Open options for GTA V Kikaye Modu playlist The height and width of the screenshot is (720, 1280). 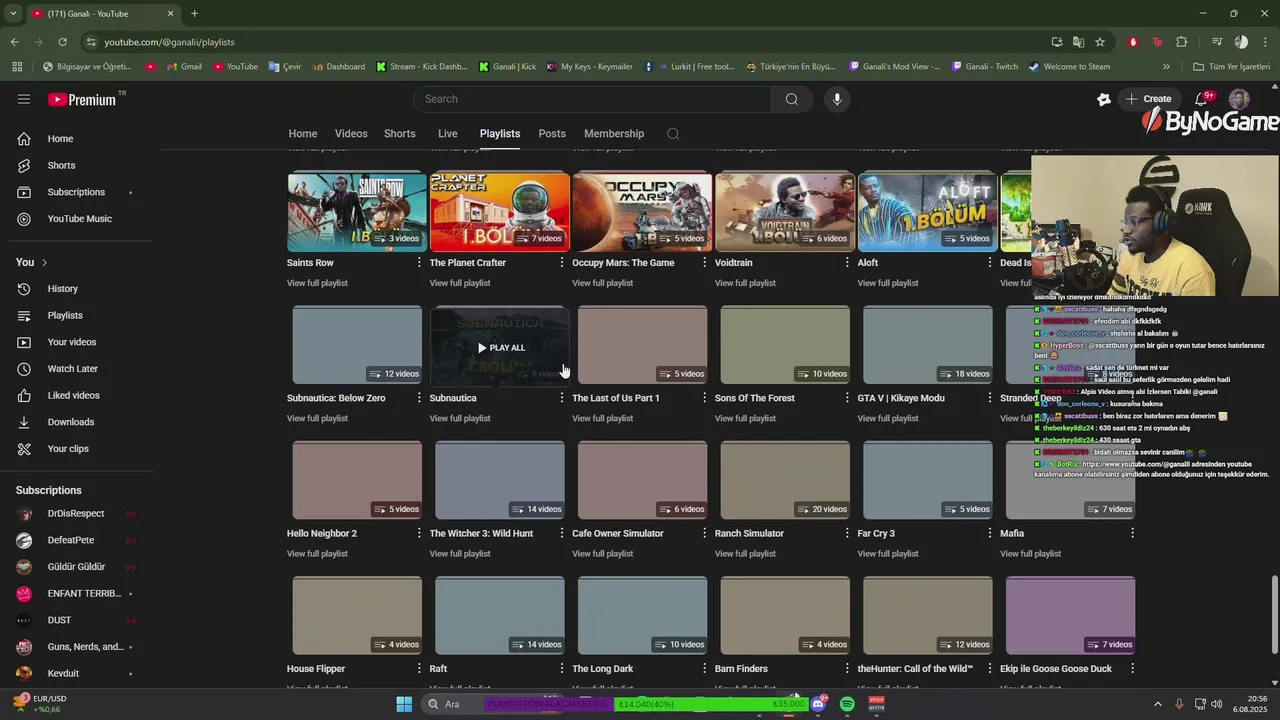pyautogui.click(x=990, y=398)
